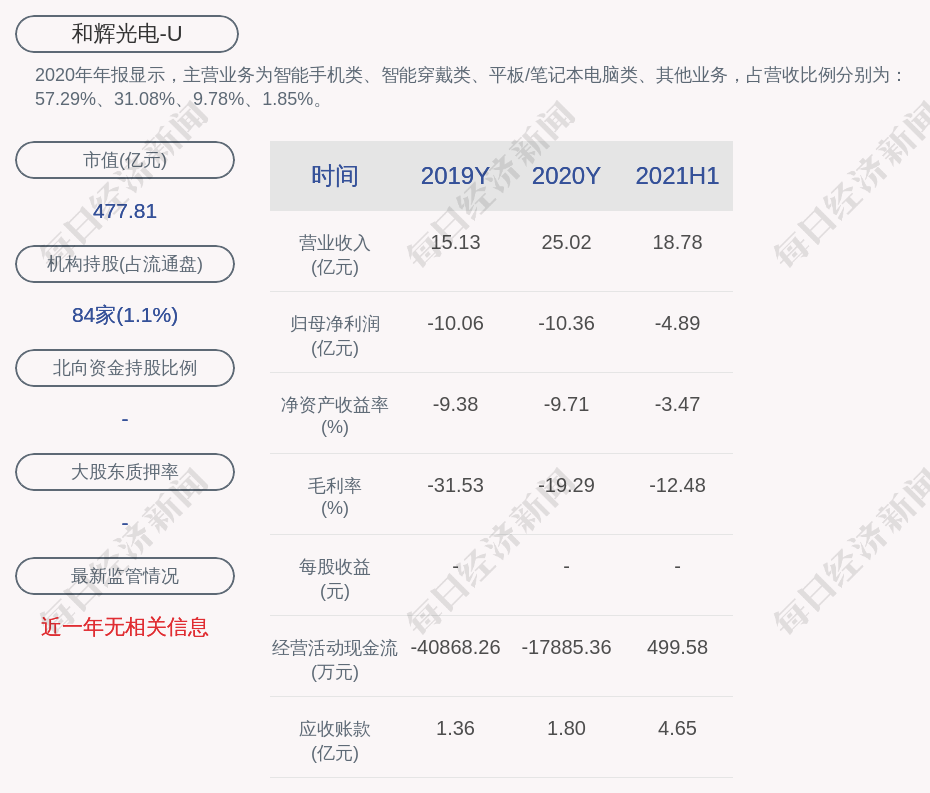Select the 2021H1 column header
Viewport: 930px width, 793px height.
[x=677, y=176]
